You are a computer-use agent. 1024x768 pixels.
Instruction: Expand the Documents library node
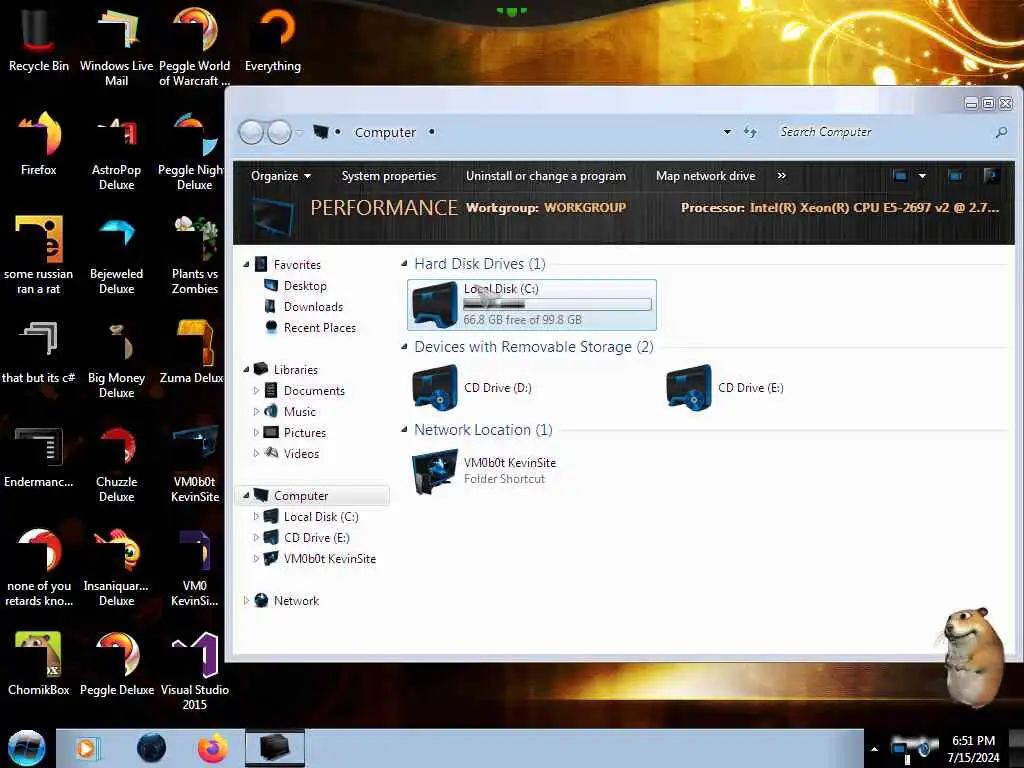point(256,391)
